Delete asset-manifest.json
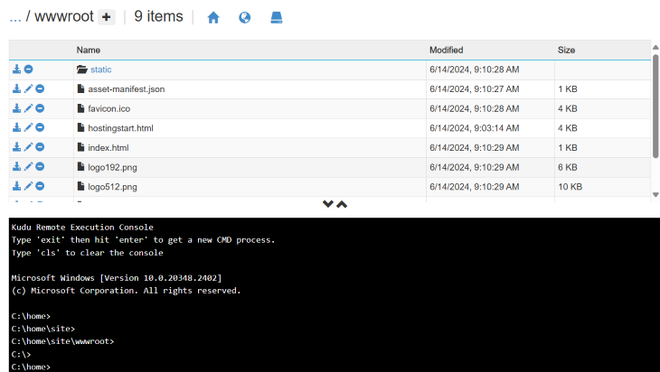Image resolution: width=660 pixels, height=372 pixels. pos(40,88)
